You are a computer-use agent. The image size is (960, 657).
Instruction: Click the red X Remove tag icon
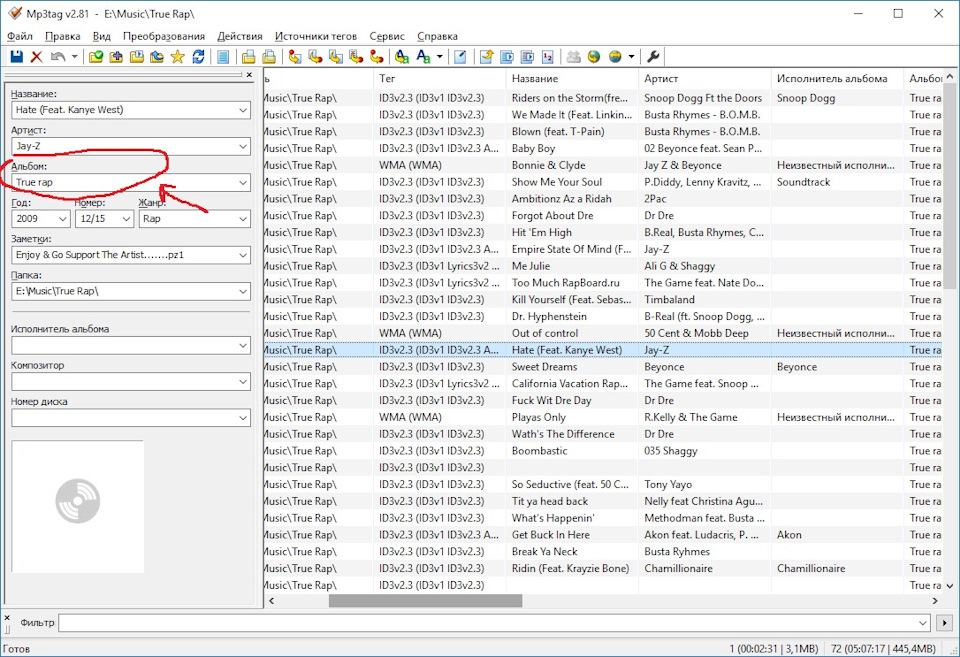tap(37, 57)
